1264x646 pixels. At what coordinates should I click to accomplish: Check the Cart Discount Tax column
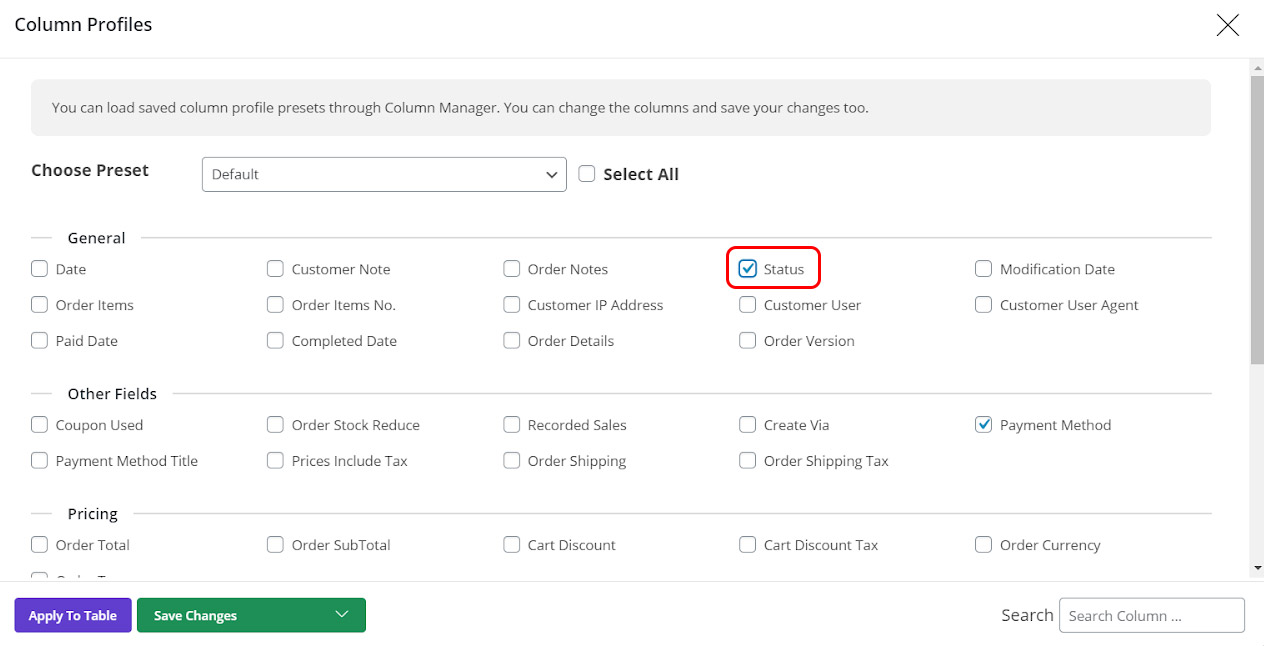748,545
